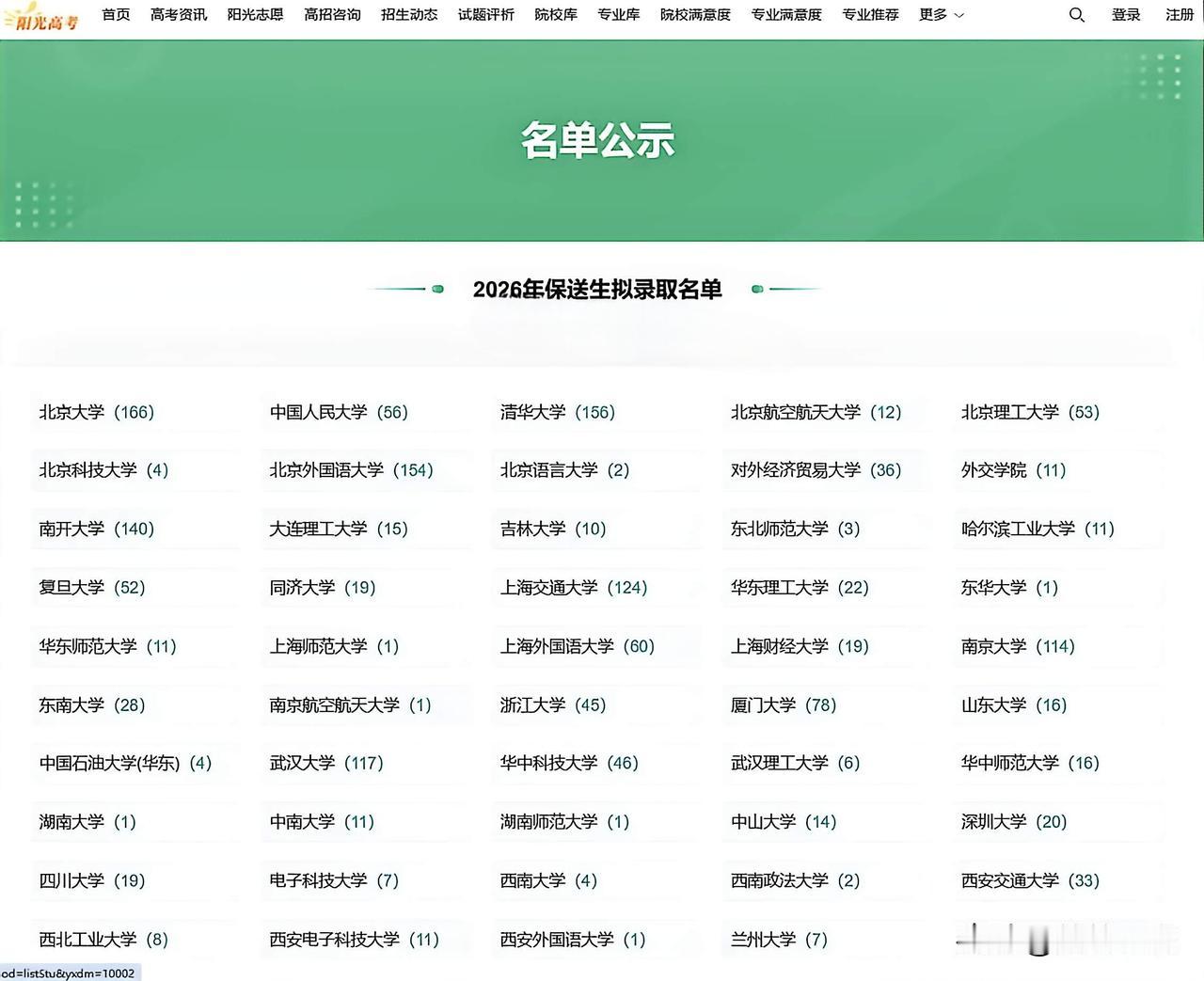Viewport: 1204px width, 981px height.
Task: Open 浙江大学 (45) list
Action: [x=553, y=704]
